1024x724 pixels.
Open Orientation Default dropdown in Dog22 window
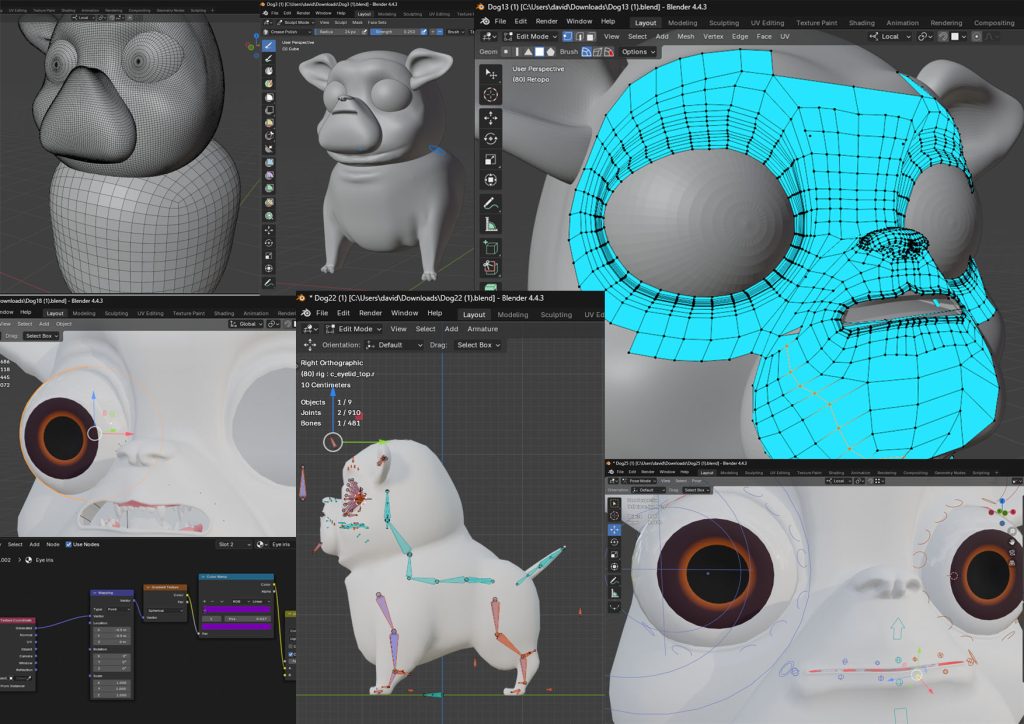pos(394,345)
